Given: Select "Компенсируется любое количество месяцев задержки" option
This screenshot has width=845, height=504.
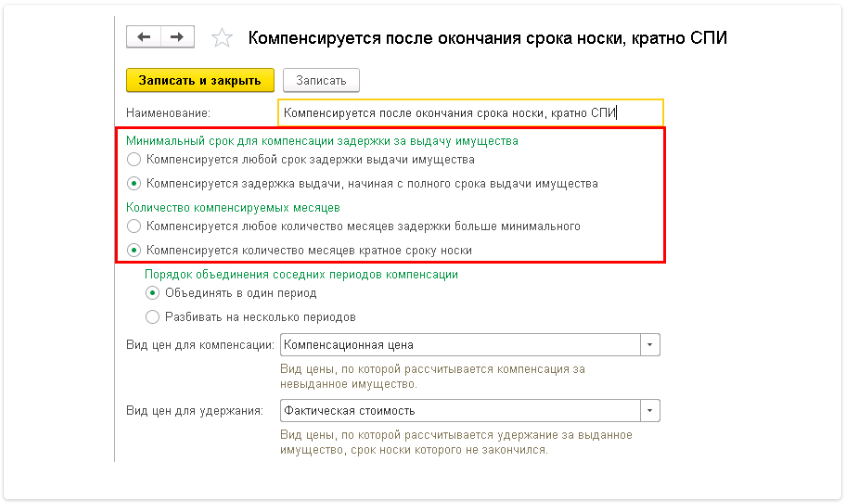Looking at the screenshot, I should click(133, 226).
